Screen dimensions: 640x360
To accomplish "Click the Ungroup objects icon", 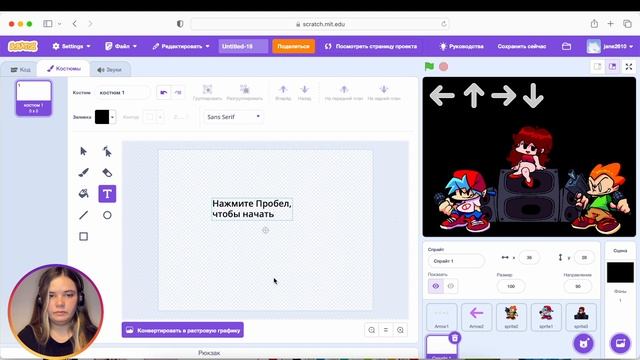I will click(244, 89).
